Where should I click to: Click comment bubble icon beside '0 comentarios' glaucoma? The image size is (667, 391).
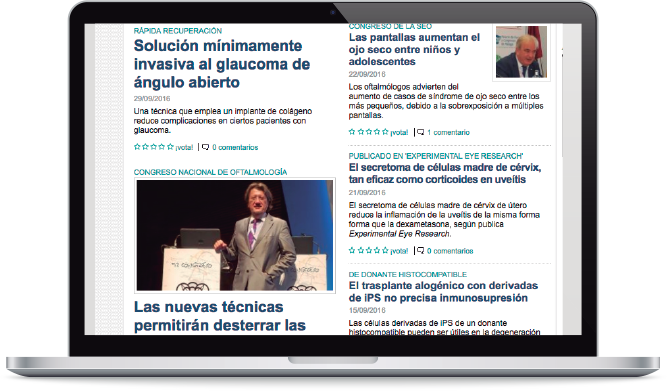pos(205,147)
